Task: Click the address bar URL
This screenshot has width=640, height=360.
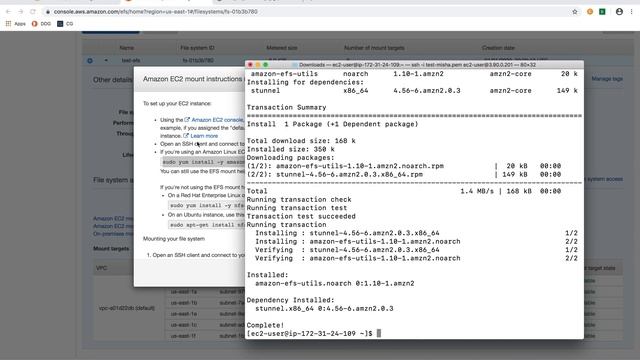Action: pos(156,12)
